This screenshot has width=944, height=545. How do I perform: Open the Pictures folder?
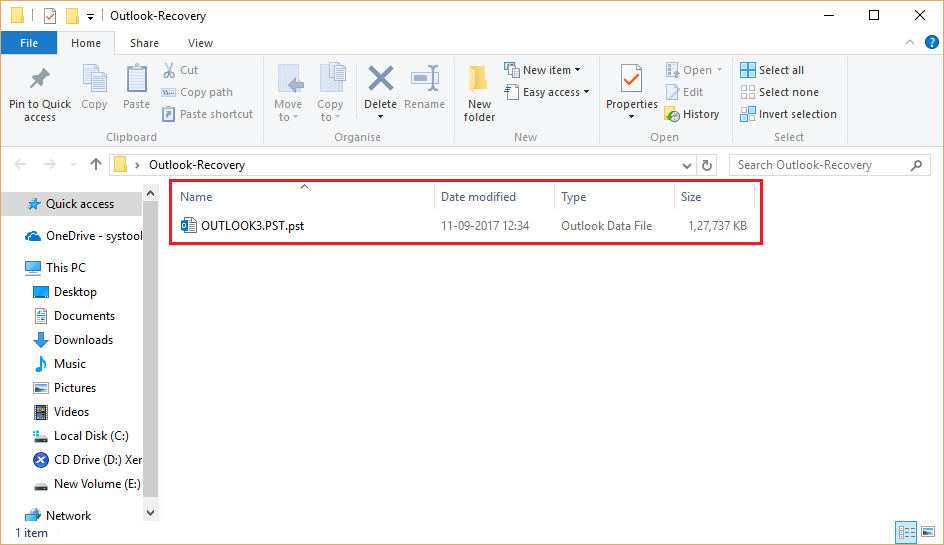(x=64, y=388)
